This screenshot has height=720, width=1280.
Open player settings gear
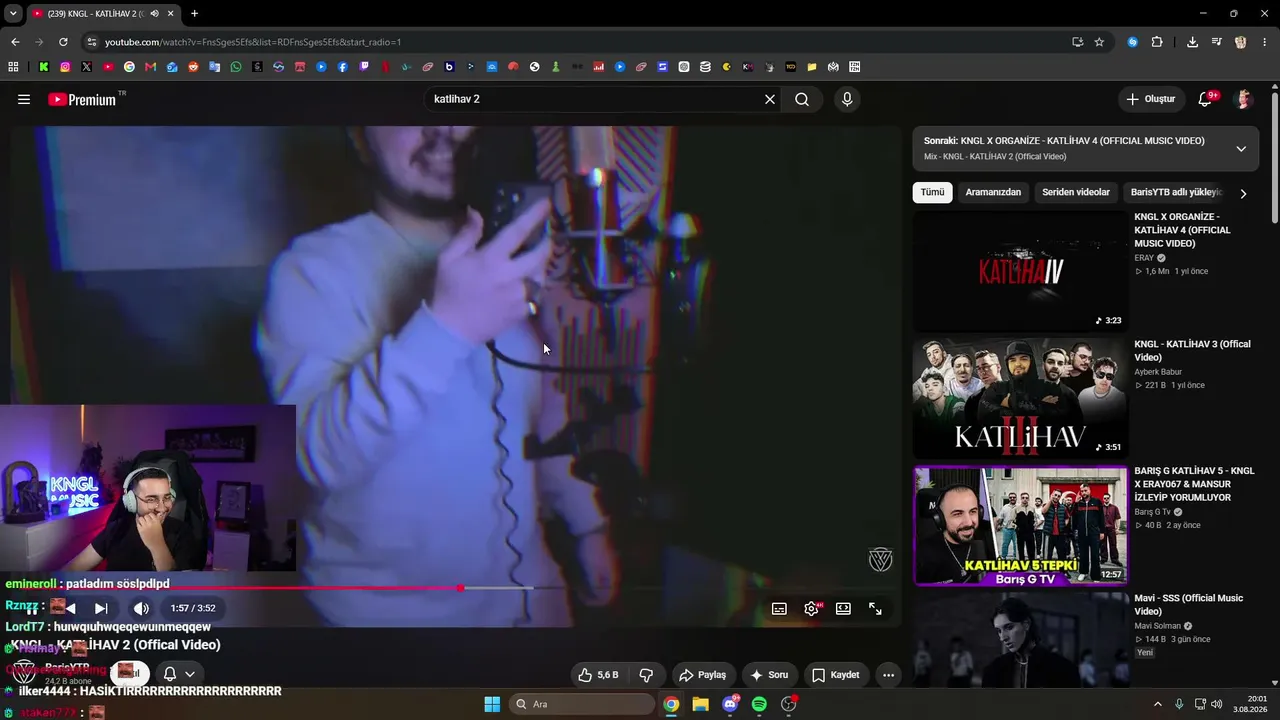point(811,608)
